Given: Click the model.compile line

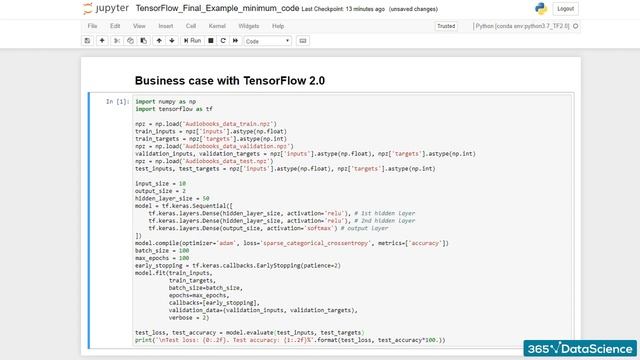Looking at the screenshot, I should [x=292, y=243].
